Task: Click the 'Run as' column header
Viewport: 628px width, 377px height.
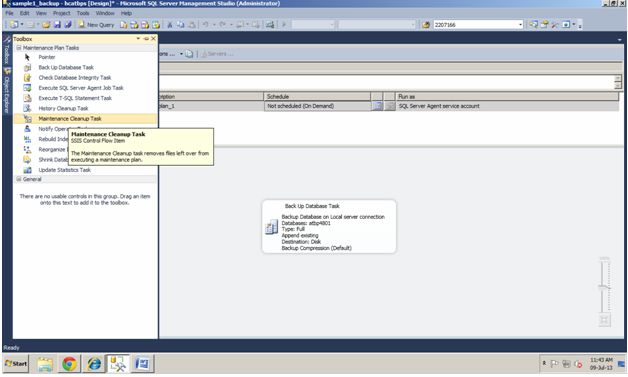Action: (x=507, y=97)
